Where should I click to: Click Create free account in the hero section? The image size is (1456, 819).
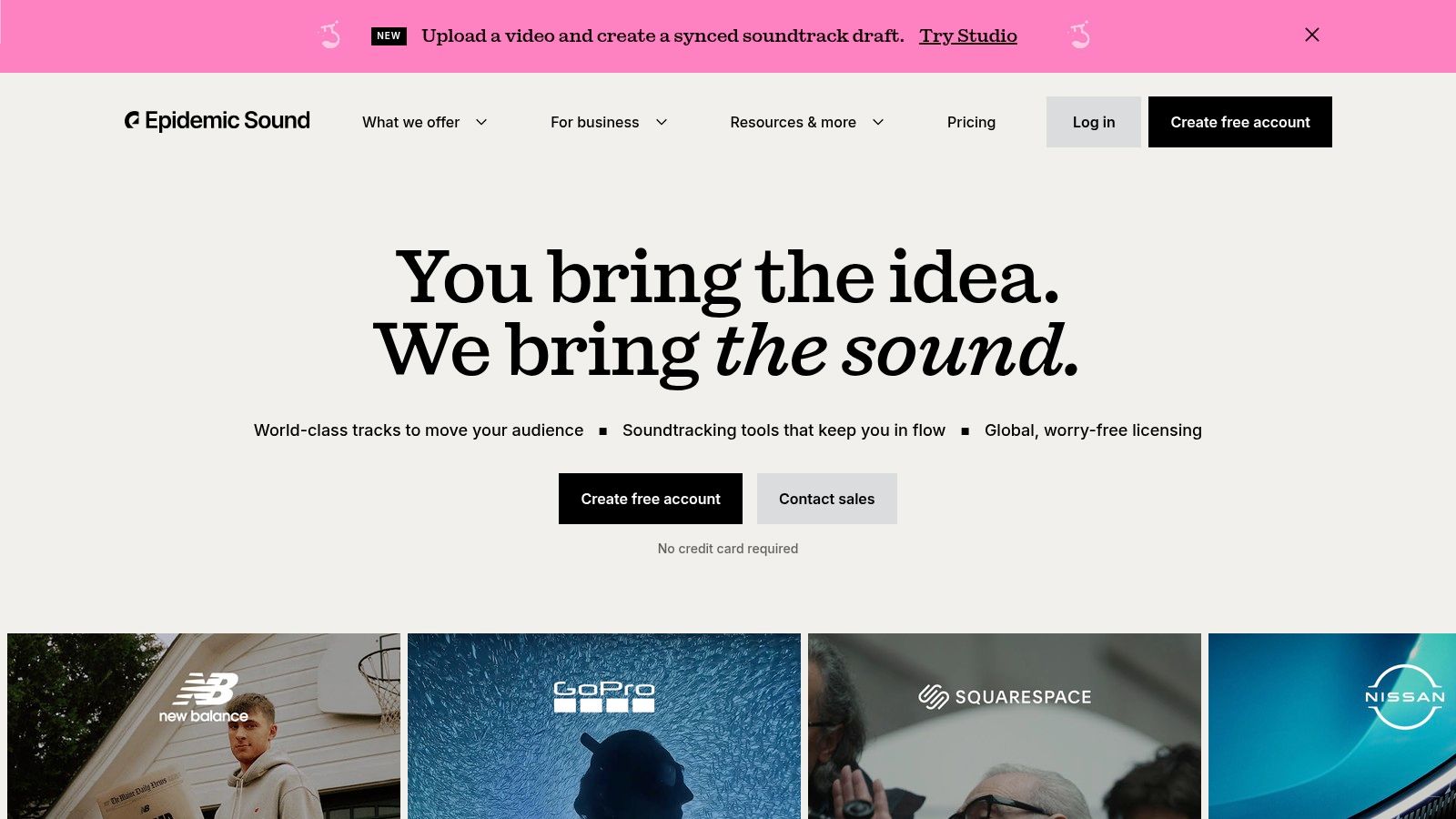tap(651, 499)
